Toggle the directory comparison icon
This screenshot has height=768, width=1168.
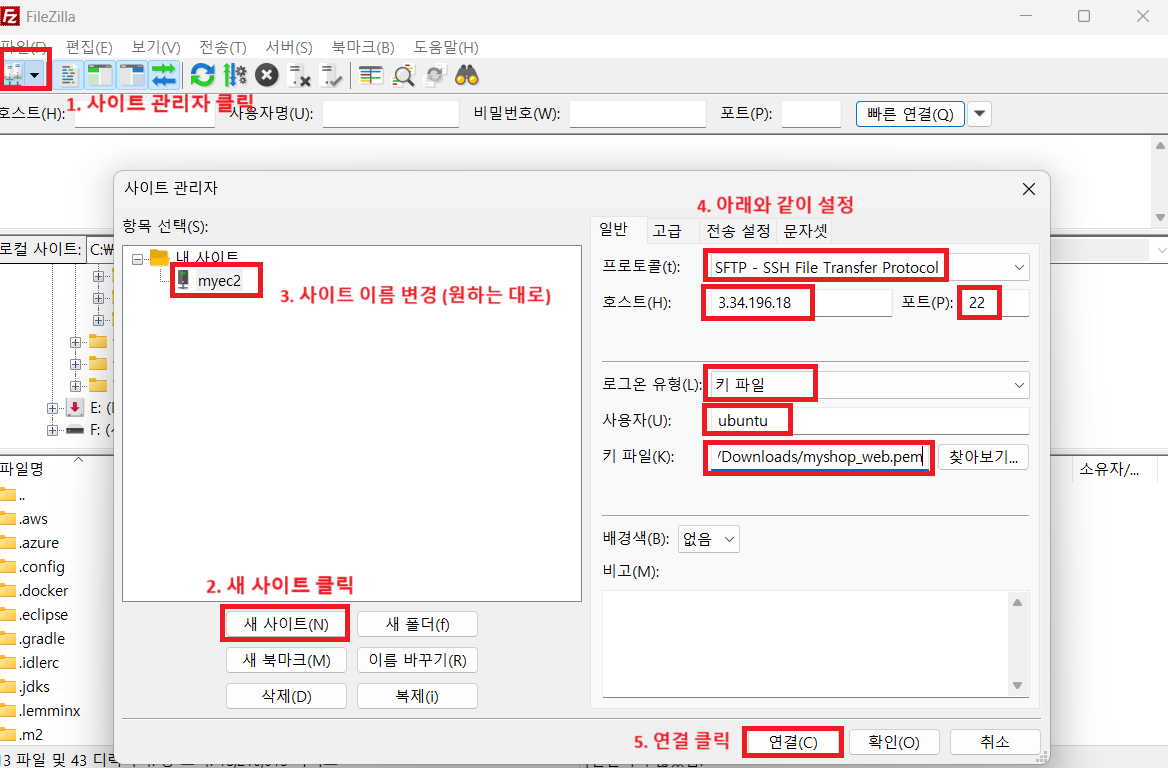coord(403,75)
